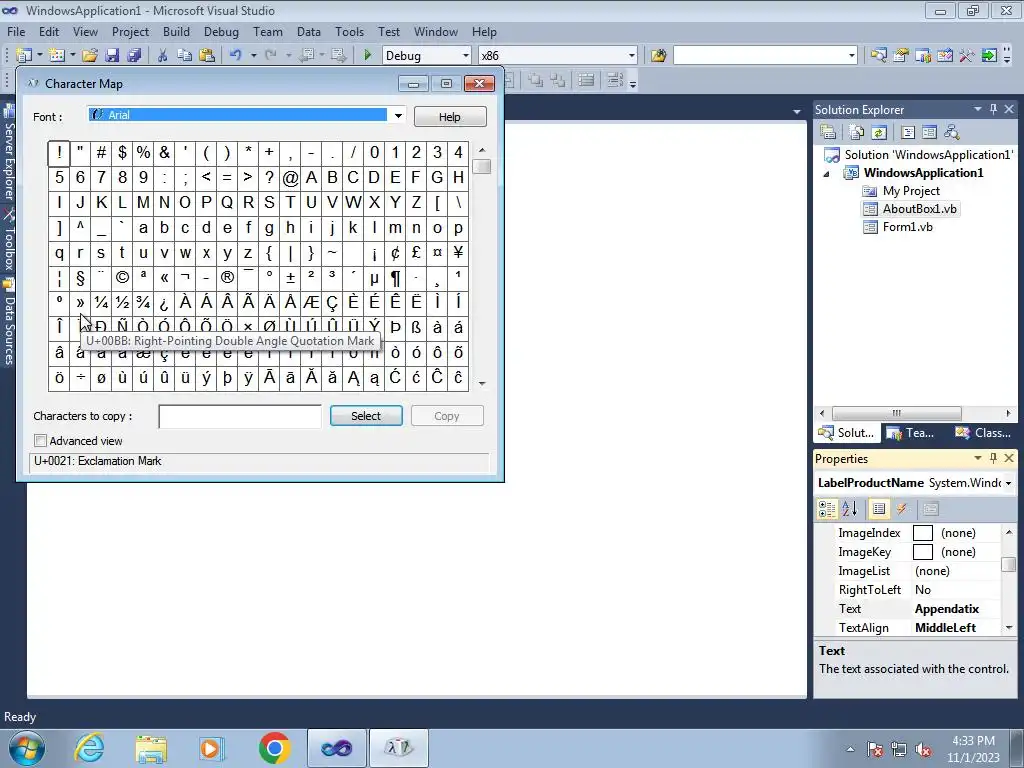Click the Windows Start button
Image resolution: width=1024 pixels, height=768 pixels.
[x=27, y=748]
